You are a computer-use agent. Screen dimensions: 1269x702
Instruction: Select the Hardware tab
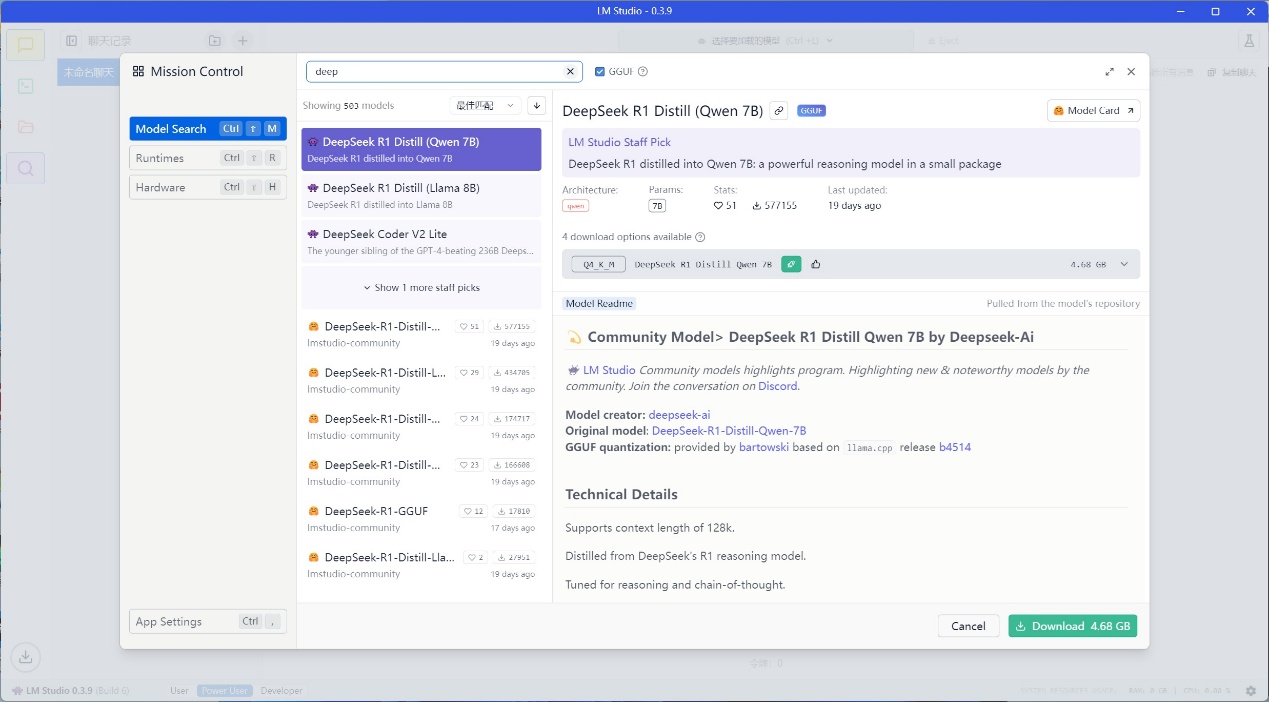208,187
